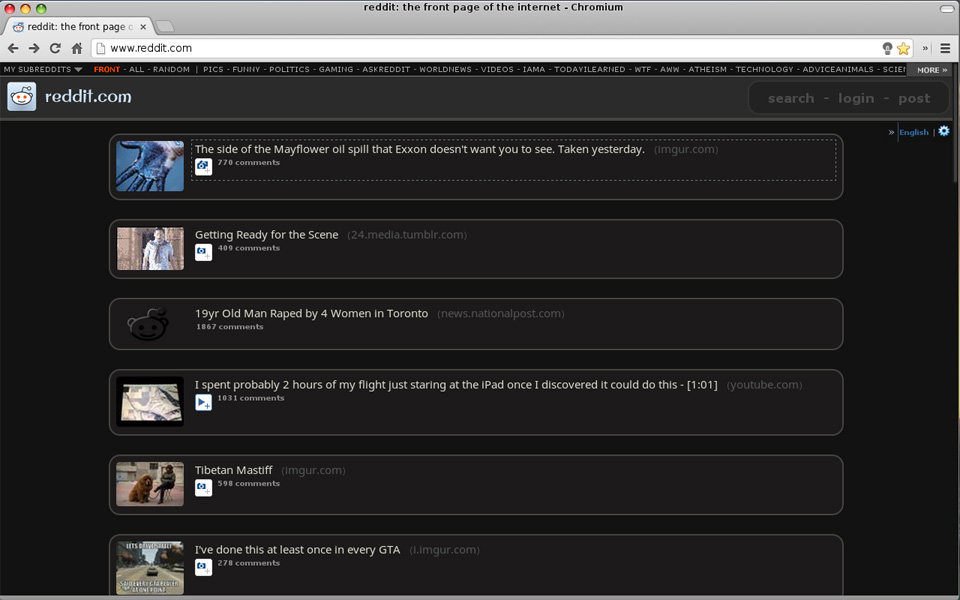Click the browser forward arrow
The width and height of the screenshot is (960, 600).
[34, 48]
